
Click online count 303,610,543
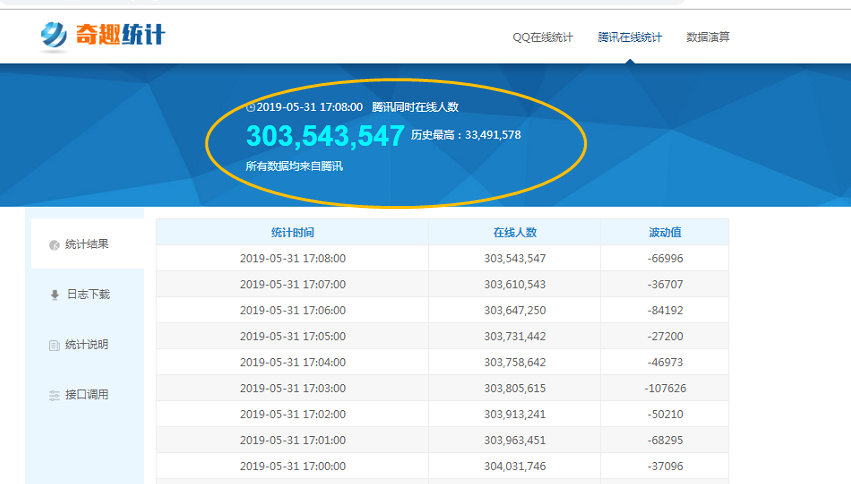click(x=515, y=284)
